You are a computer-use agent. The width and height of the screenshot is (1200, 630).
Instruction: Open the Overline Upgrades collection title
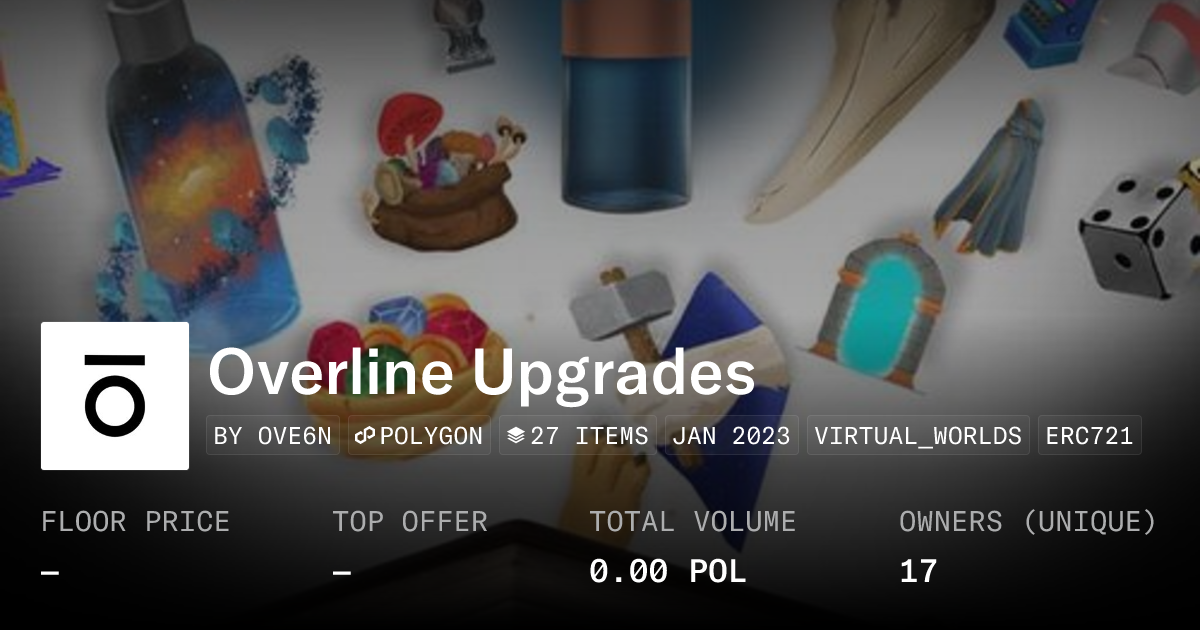coord(481,374)
